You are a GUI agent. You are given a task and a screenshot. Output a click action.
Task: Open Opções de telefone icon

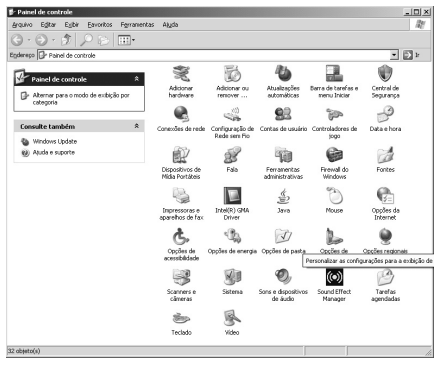pos(334,237)
